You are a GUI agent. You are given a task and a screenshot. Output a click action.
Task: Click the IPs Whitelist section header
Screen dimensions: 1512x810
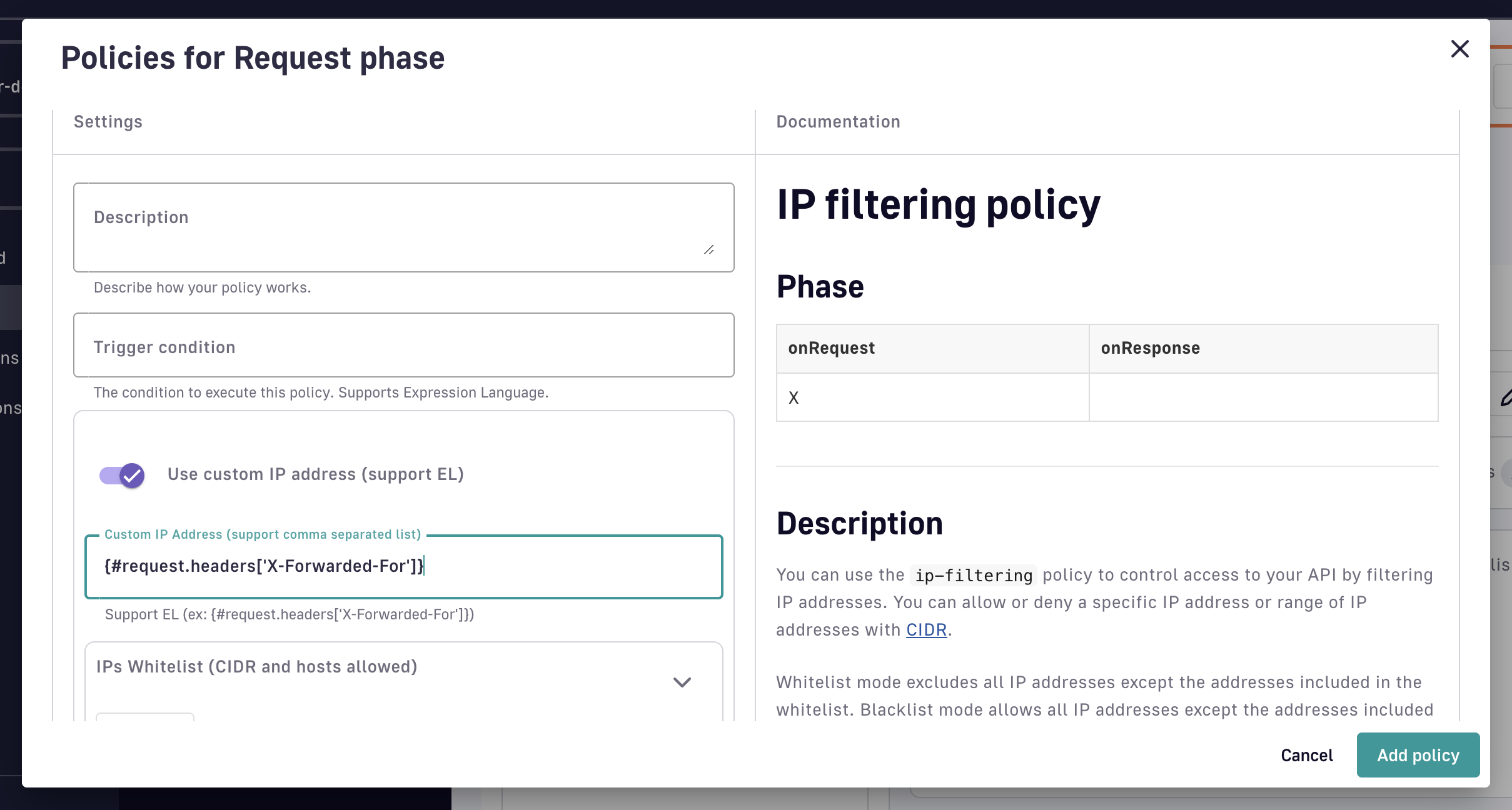[256, 667]
